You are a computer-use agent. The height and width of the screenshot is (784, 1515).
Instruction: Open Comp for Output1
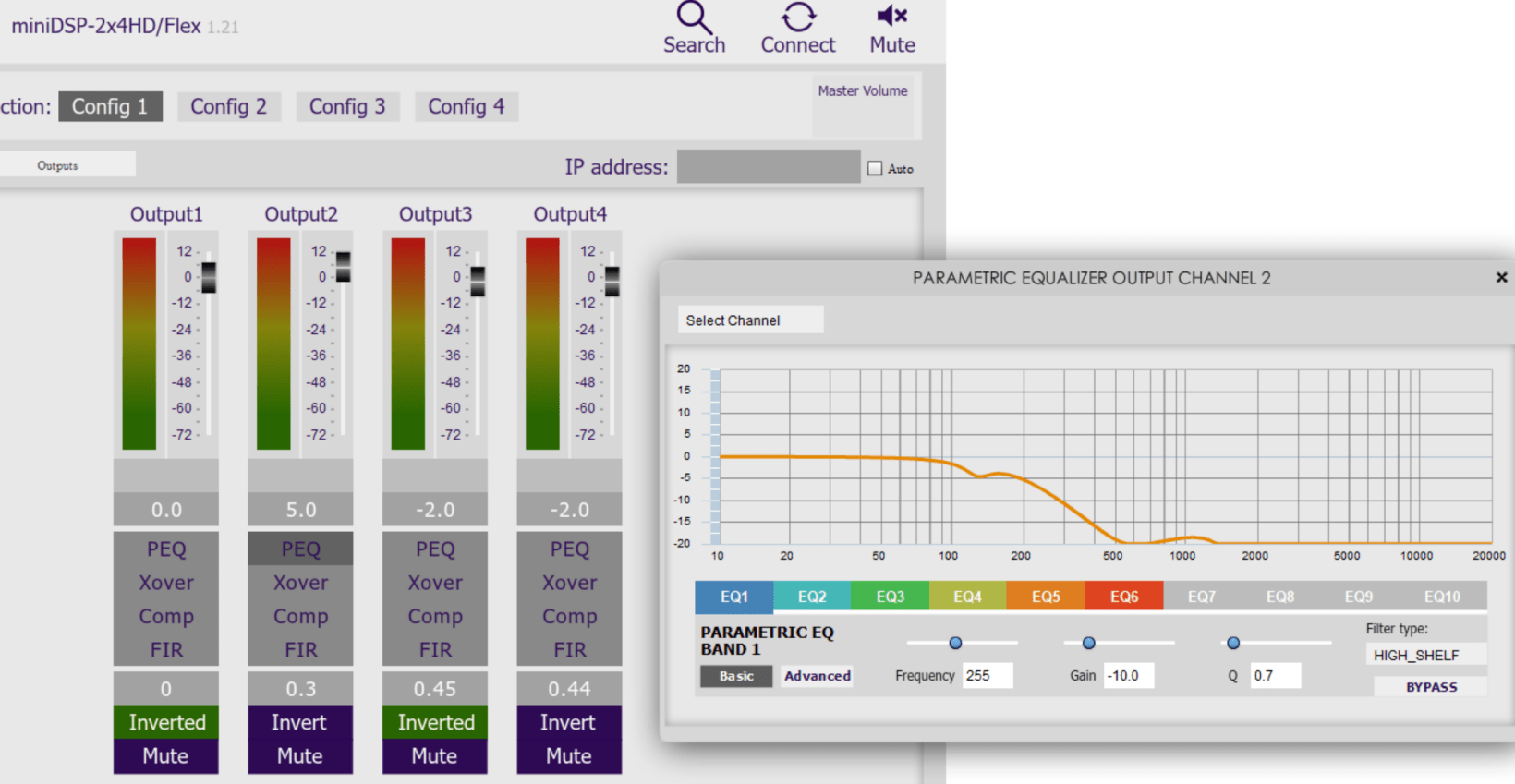pyautogui.click(x=166, y=616)
